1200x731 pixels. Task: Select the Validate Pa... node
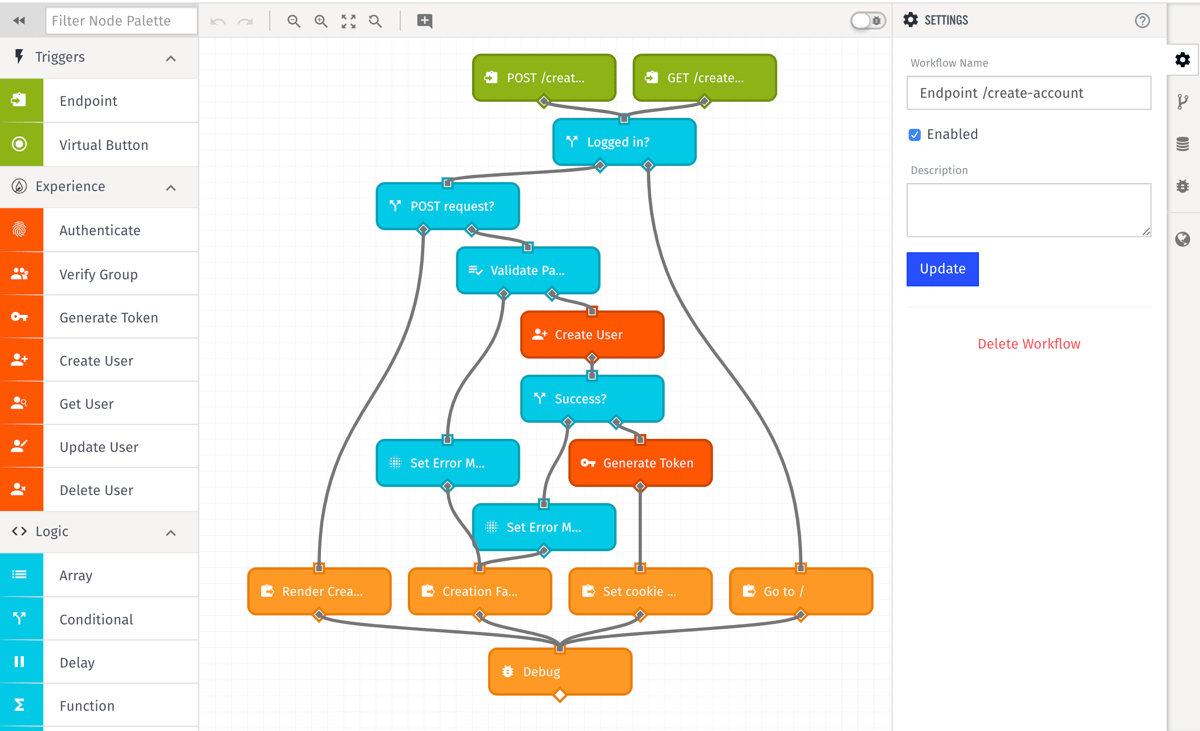point(528,270)
